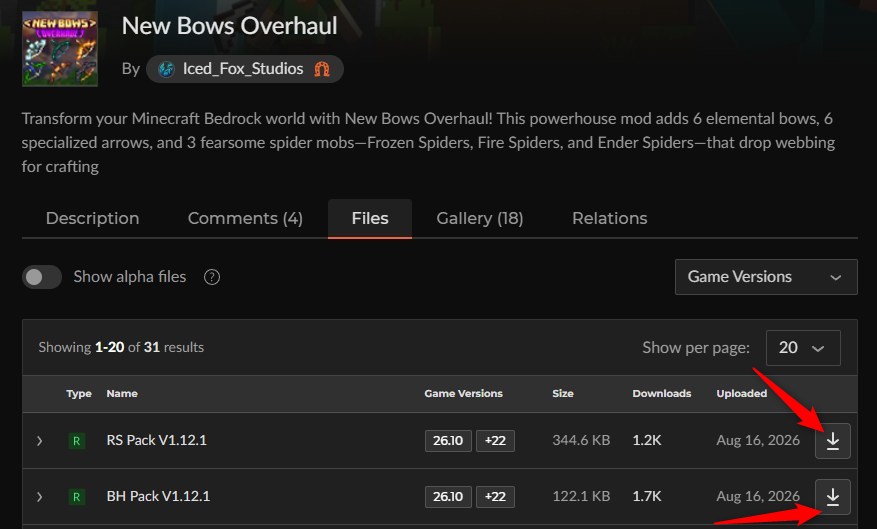Click the Type column header

click(79, 394)
